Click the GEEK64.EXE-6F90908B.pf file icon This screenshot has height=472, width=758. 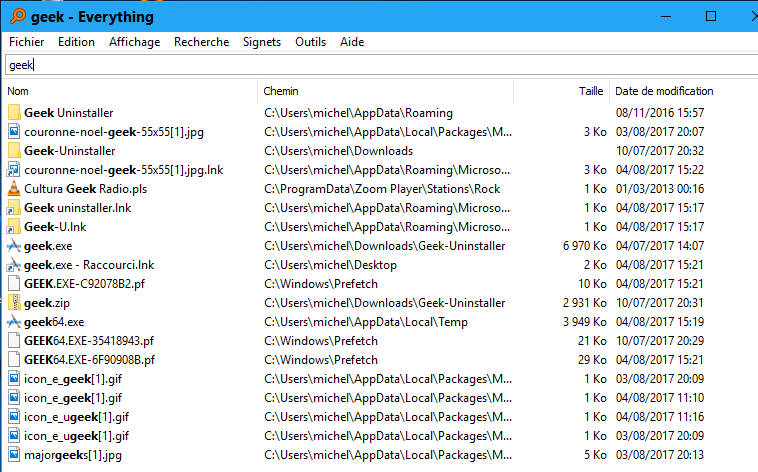click(14, 360)
